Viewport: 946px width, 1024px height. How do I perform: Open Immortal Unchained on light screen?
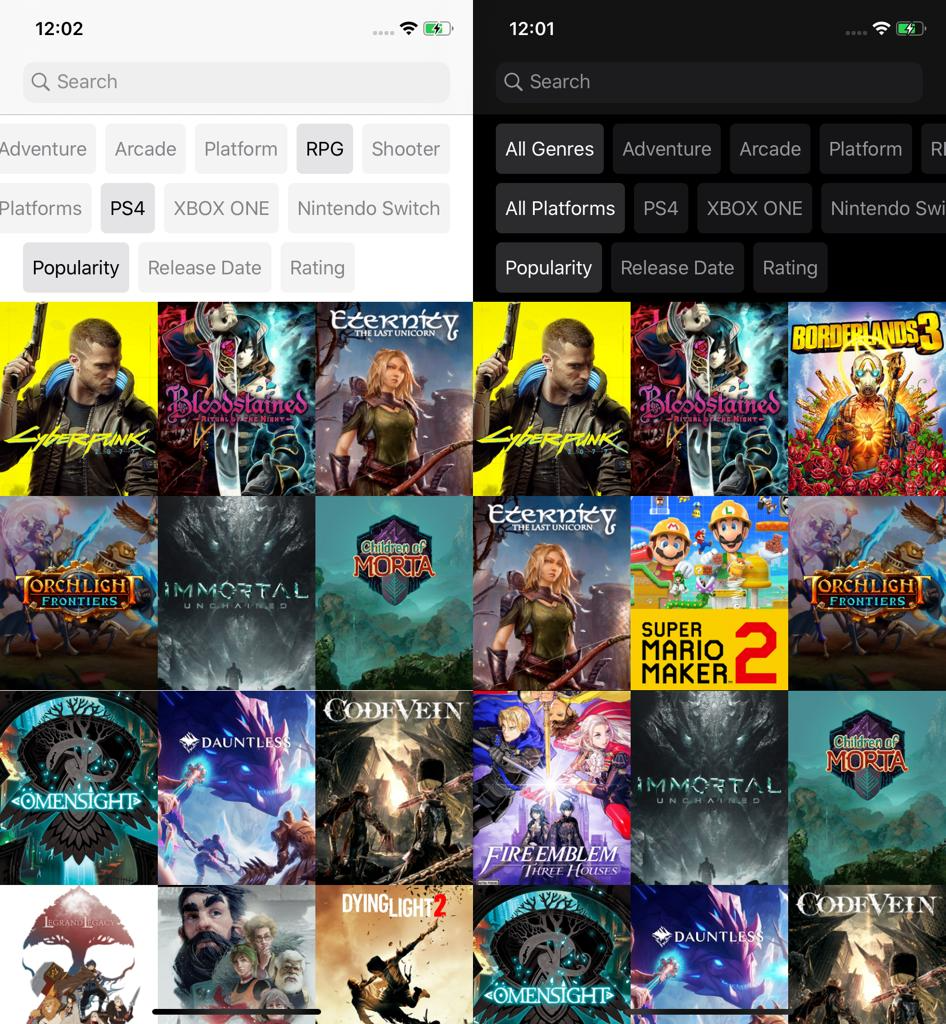pos(236,593)
